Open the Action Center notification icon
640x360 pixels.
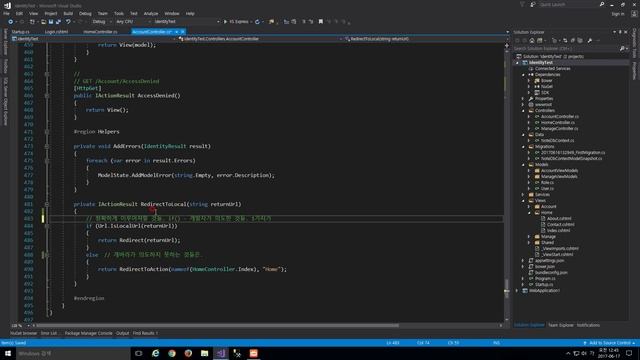click(x=629, y=353)
